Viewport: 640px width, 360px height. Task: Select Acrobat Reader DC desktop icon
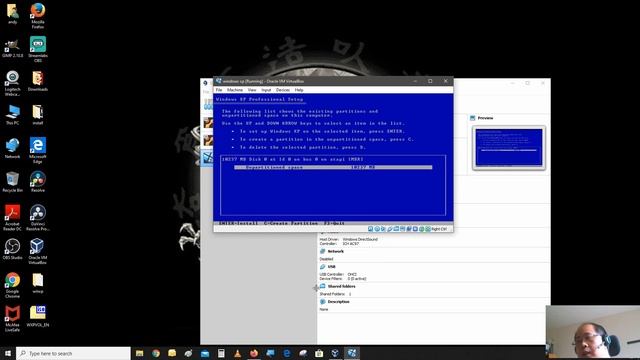click(13, 218)
